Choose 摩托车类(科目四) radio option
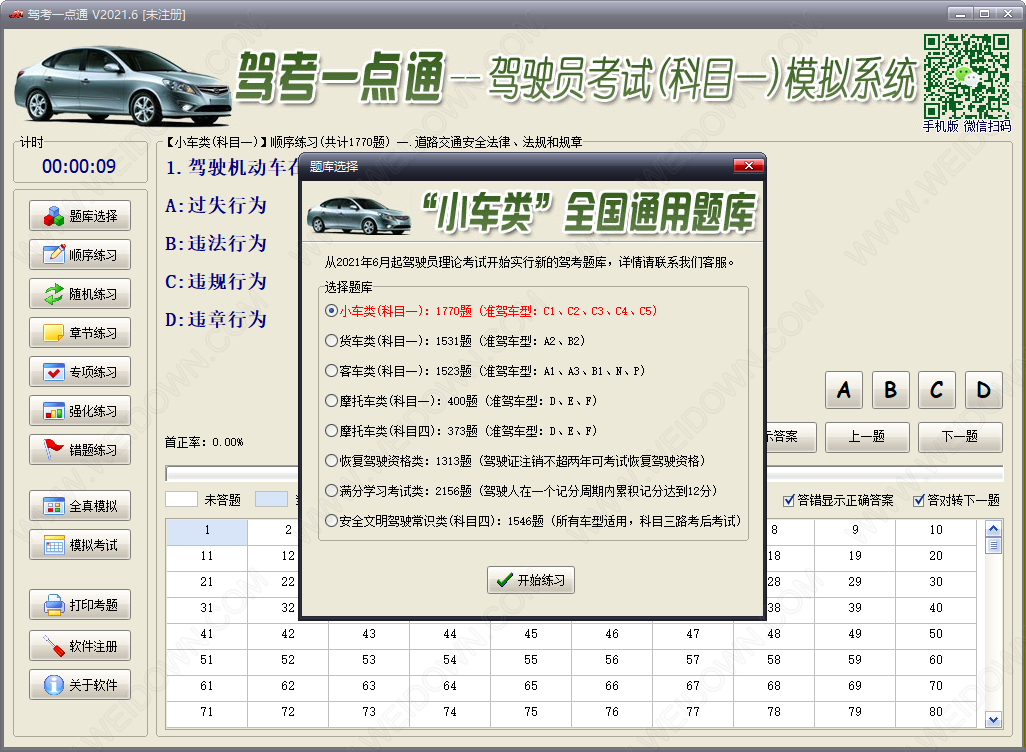 [x=332, y=431]
